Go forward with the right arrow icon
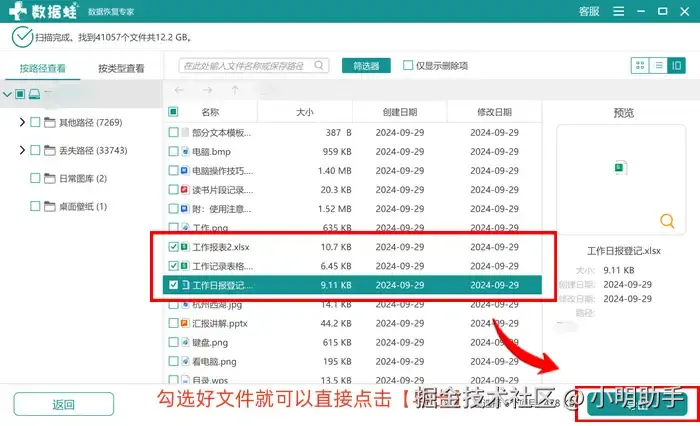Screen dimensions: 700x426 pos(207,90)
